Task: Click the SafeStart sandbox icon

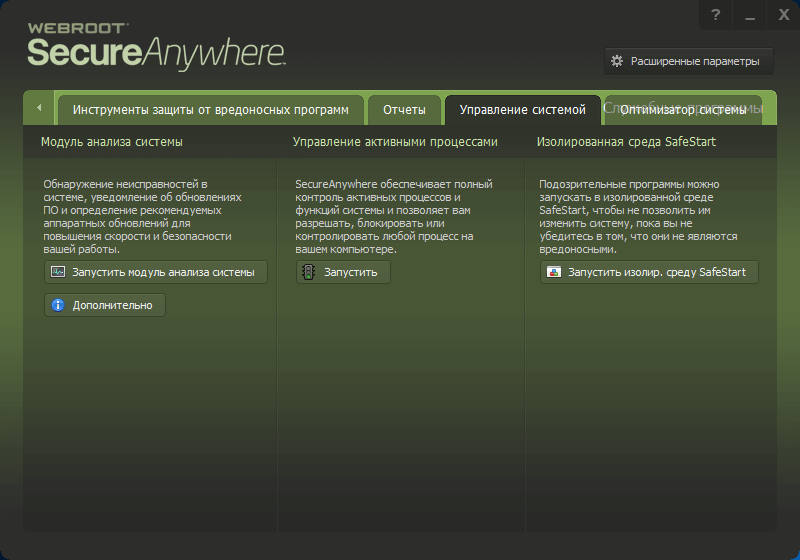Action: [554, 272]
